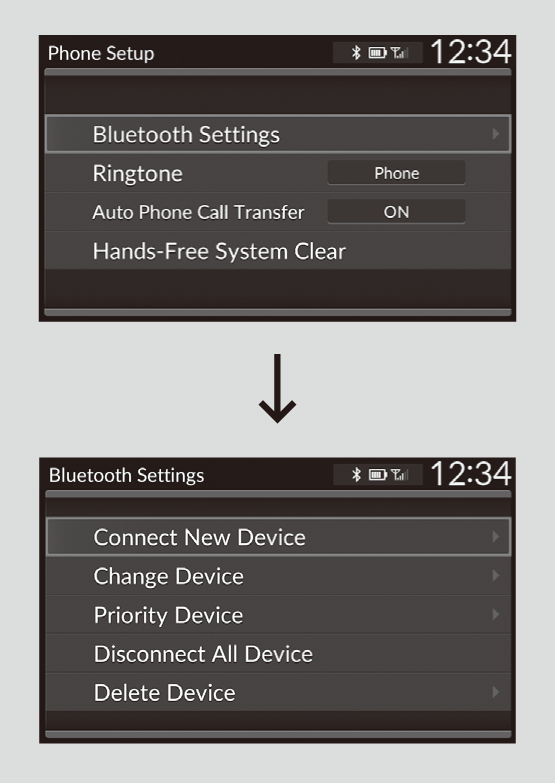Select Connect New Device entry
This screenshot has width=555, height=783.
click(278, 537)
